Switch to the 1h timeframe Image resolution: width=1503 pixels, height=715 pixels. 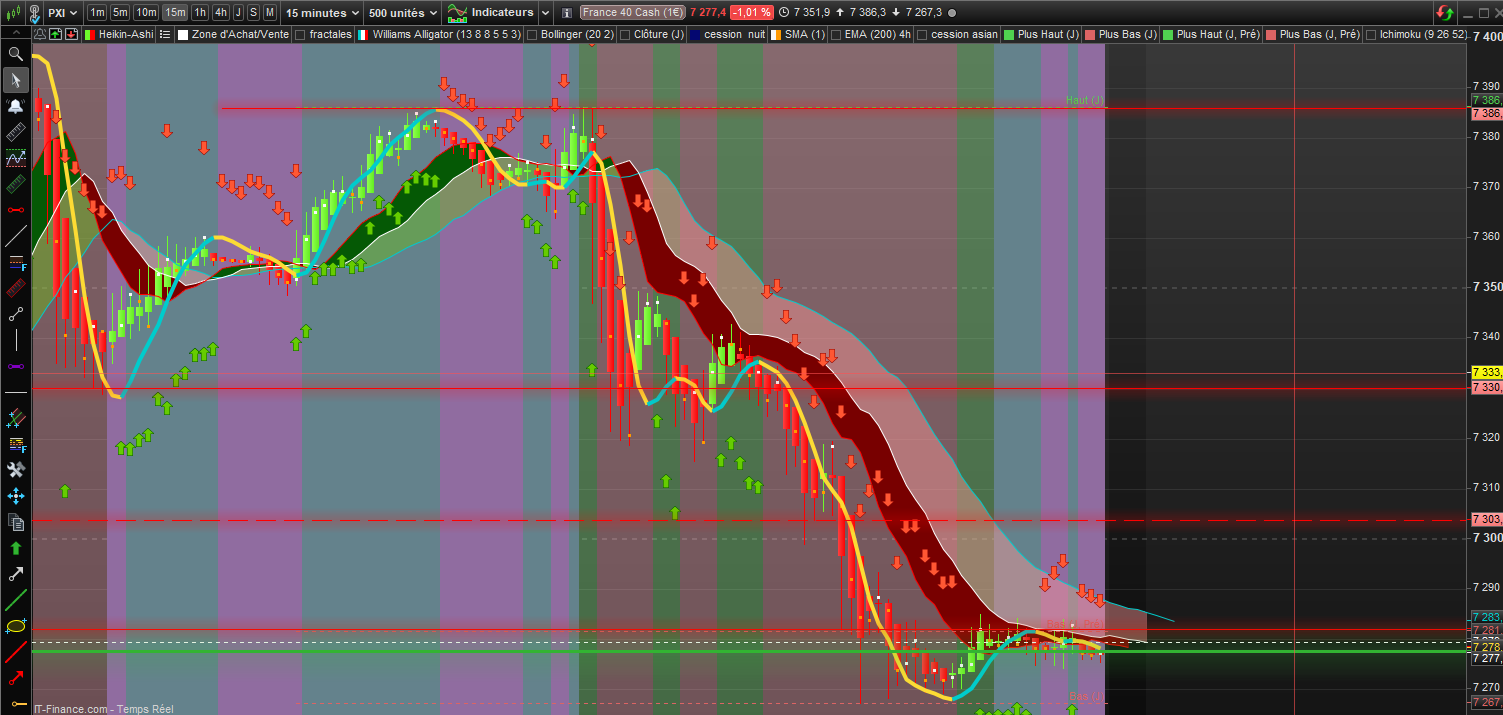tap(199, 13)
